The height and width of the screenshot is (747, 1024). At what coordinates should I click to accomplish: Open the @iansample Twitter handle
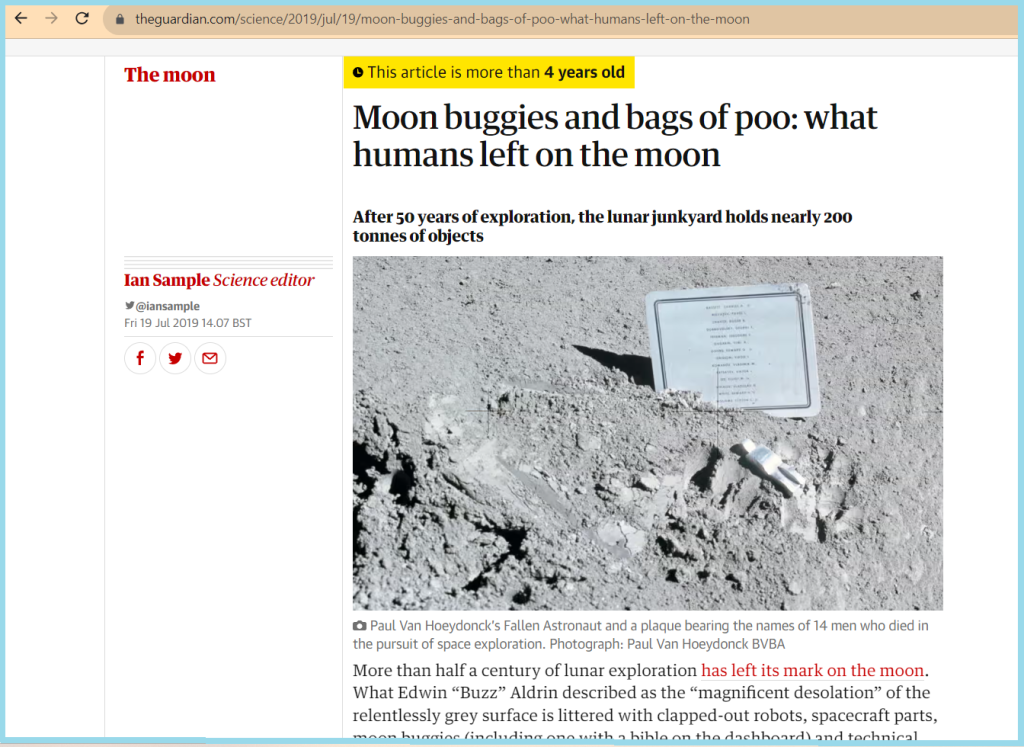pos(167,306)
